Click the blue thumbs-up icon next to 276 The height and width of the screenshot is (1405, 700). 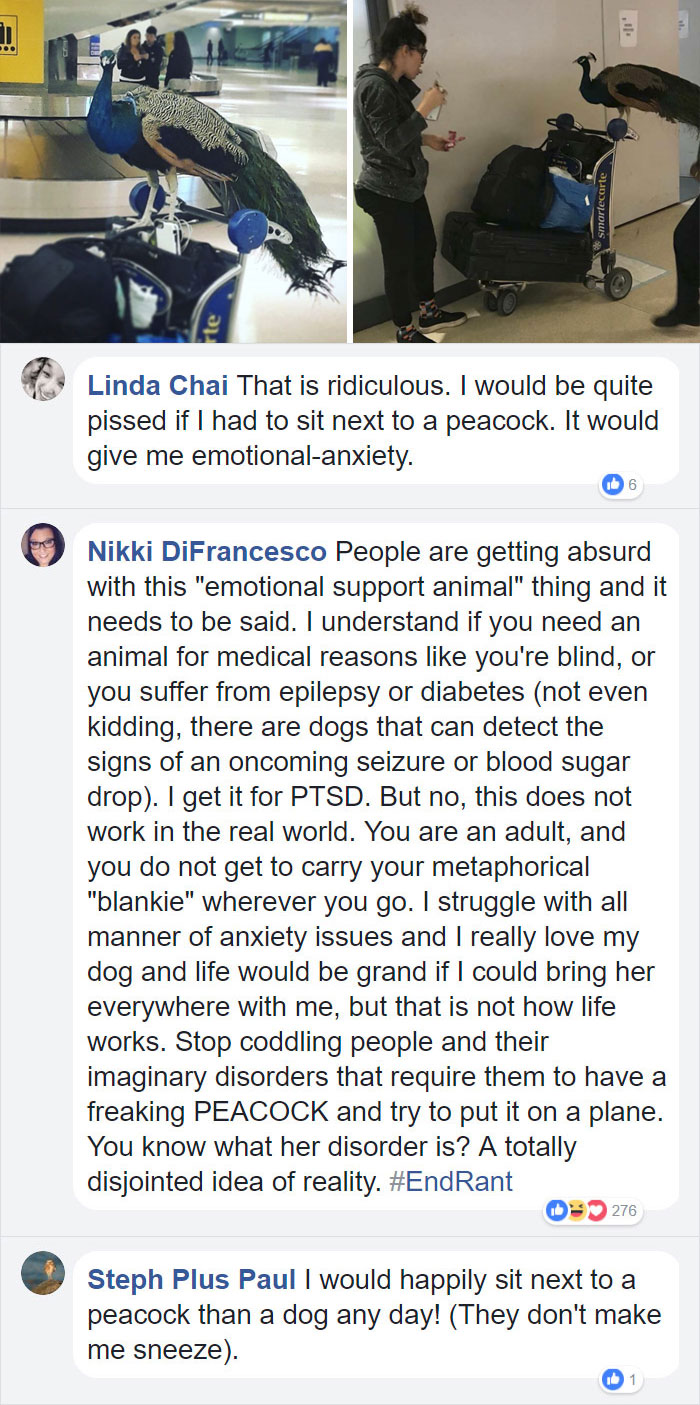coord(556,1211)
